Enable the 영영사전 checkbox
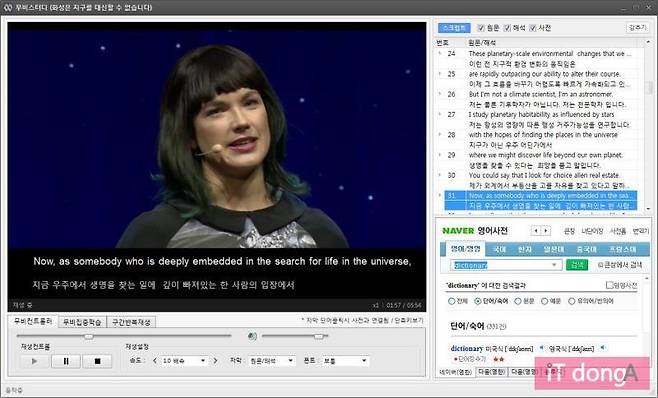Viewport: 658px width, 398px height. click(609, 285)
